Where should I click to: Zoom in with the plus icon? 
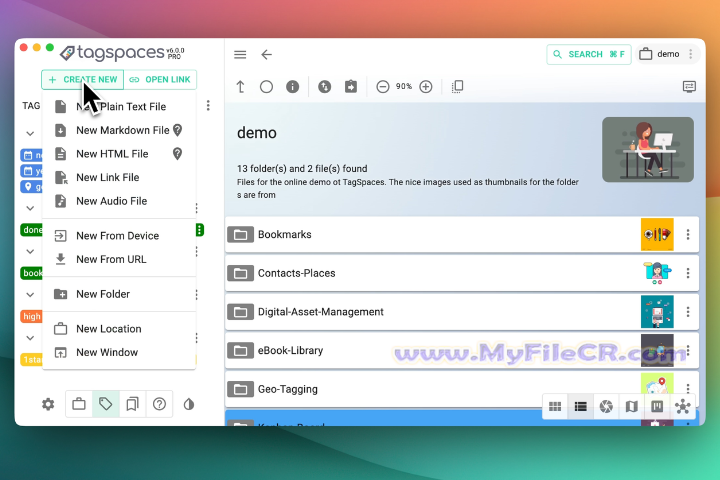coord(426,86)
